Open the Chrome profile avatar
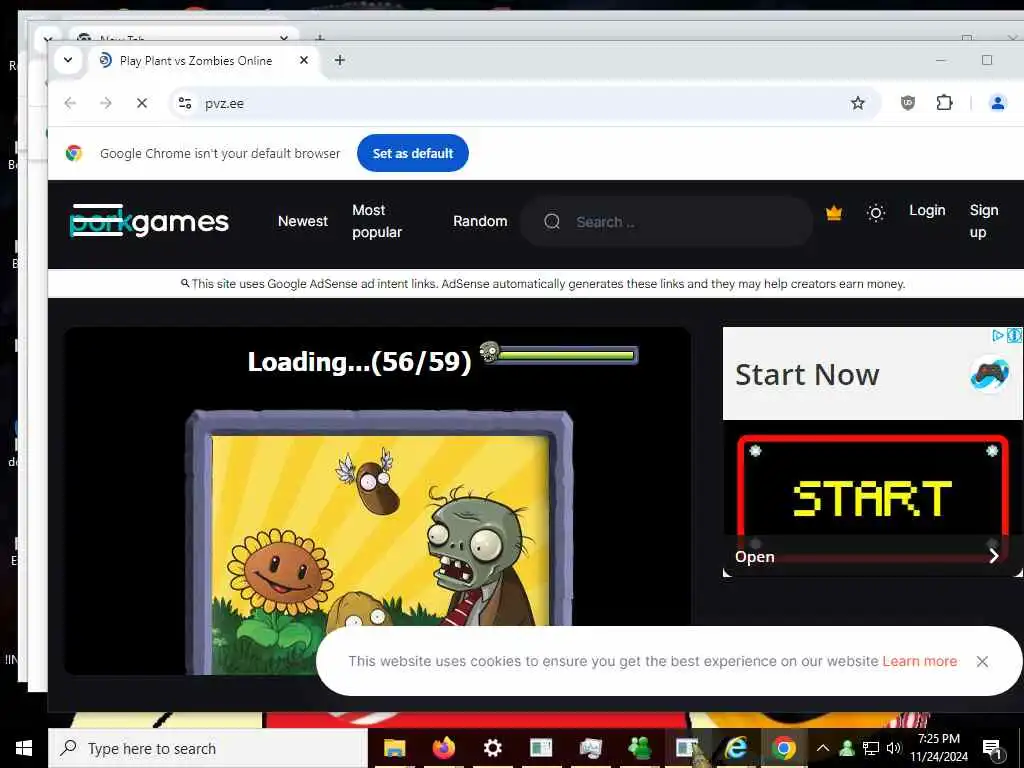The width and height of the screenshot is (1024, 768). pyautogui.click(x=997, y=103)
